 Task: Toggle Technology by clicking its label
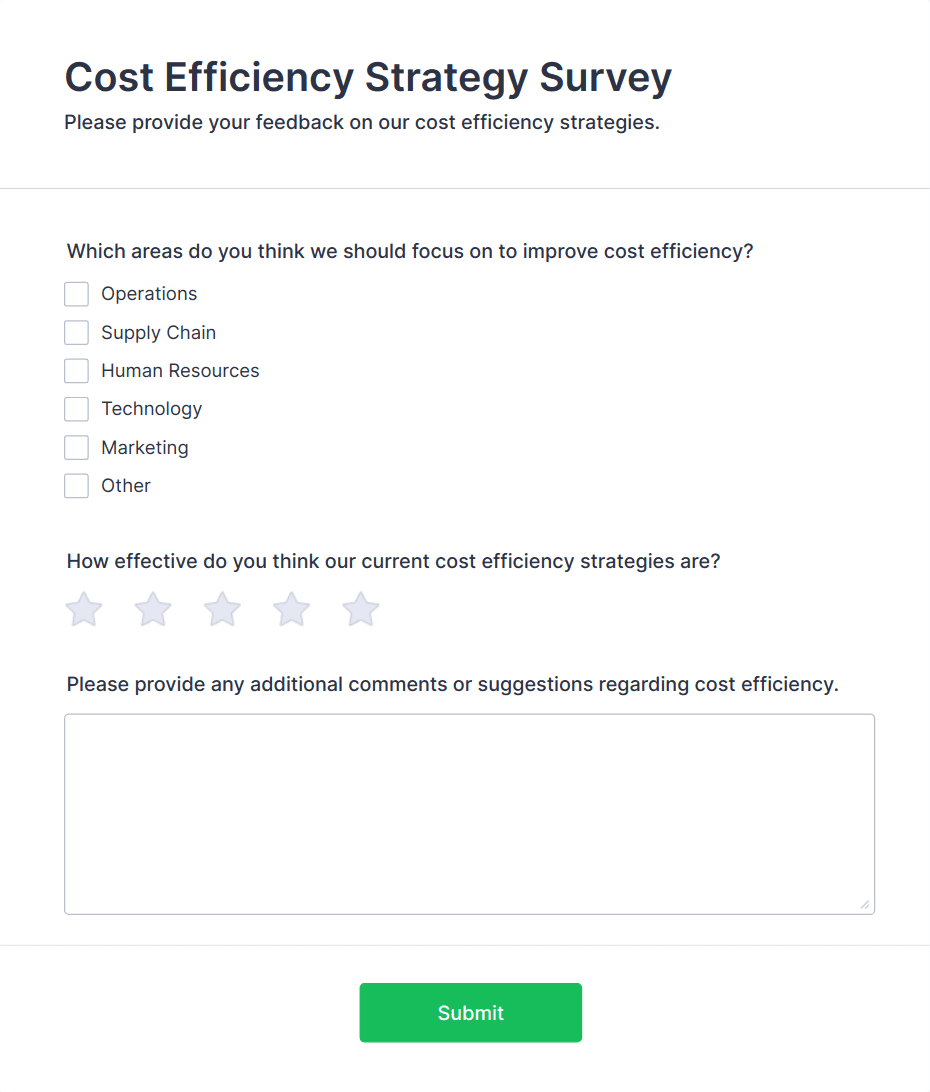pyautogui.click(x=151, y=409)
